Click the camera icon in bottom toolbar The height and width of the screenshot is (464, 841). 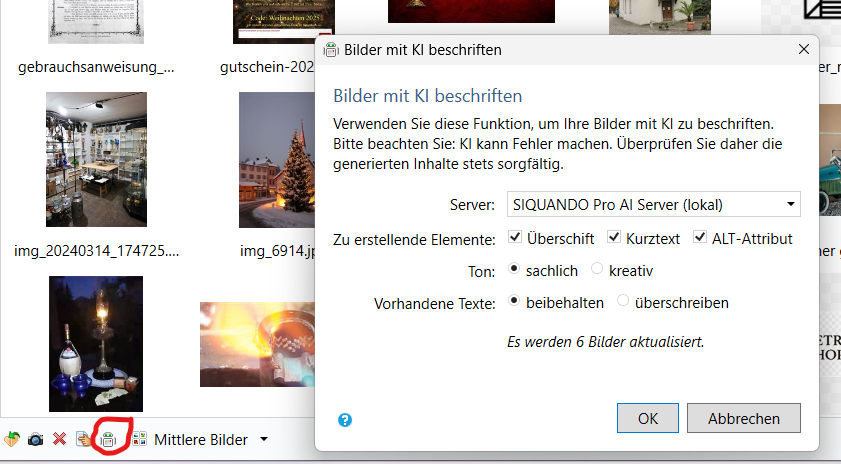[35, 440]
